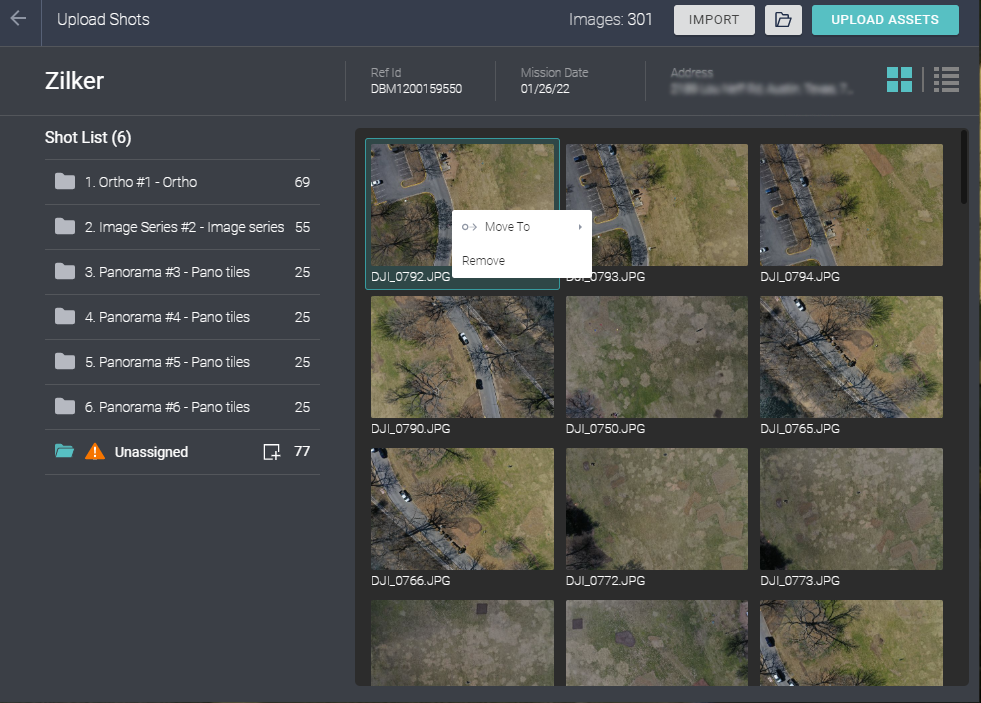Select thumbnail DJI_0765.JPG
981x703 pixels.
pyautogui.click(x=851, y=357)
